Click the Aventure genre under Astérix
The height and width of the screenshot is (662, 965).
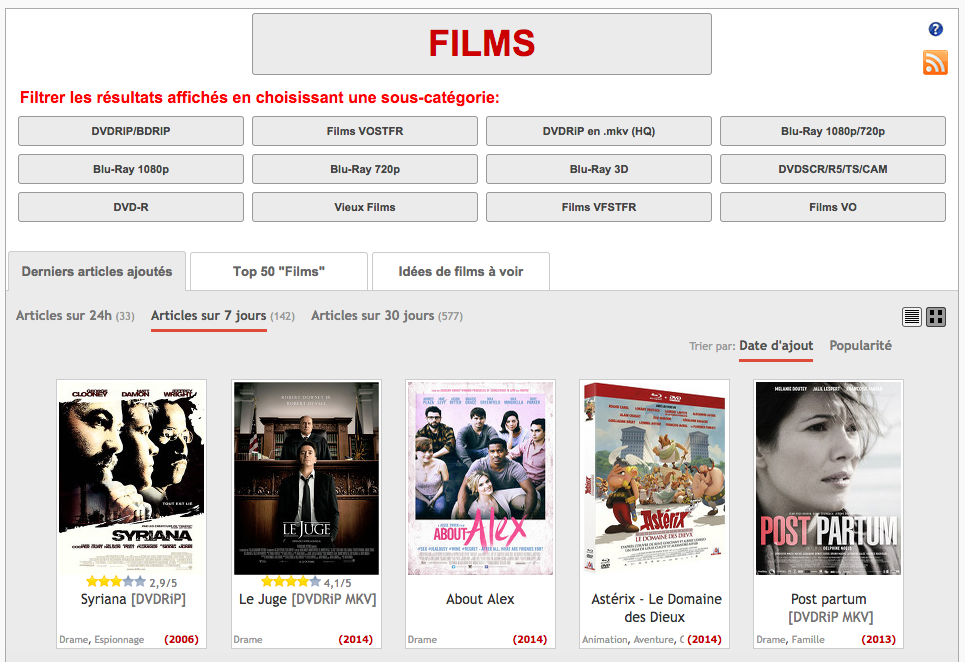pyautogui.click(x=654, y=640)
